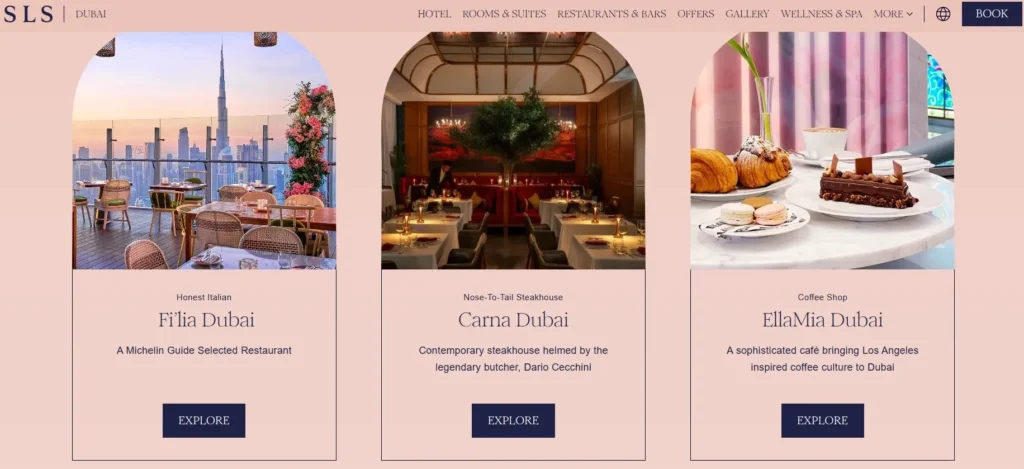
Task: Go to ROOMS & SUITES
Action: pyautogui.click(x=504, y=14)
